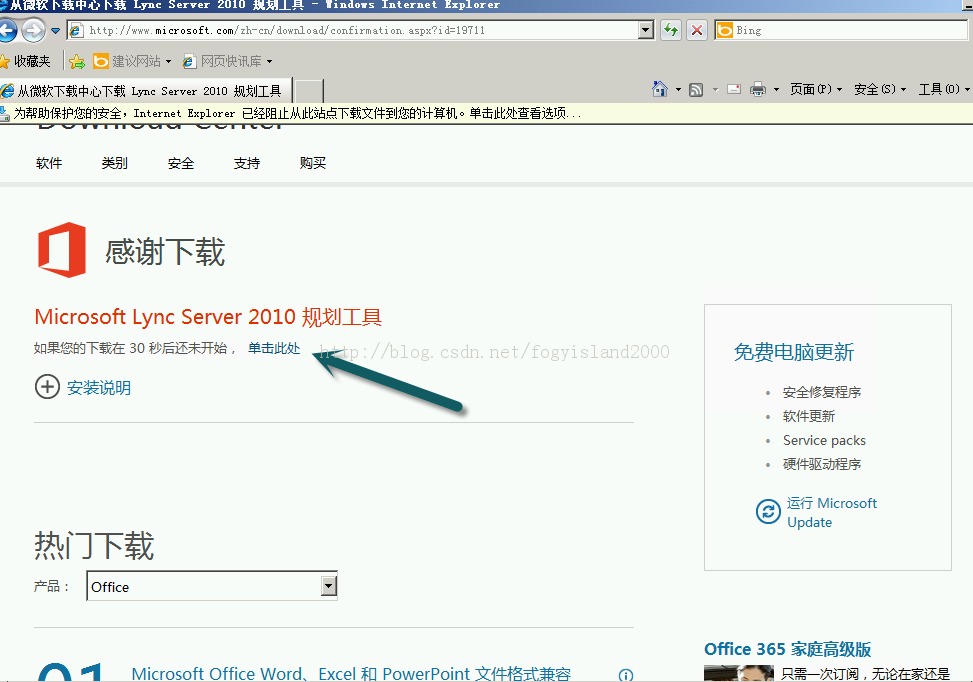Click the browser Back button
Screen dimensions: 973x682
click(7, 30)
